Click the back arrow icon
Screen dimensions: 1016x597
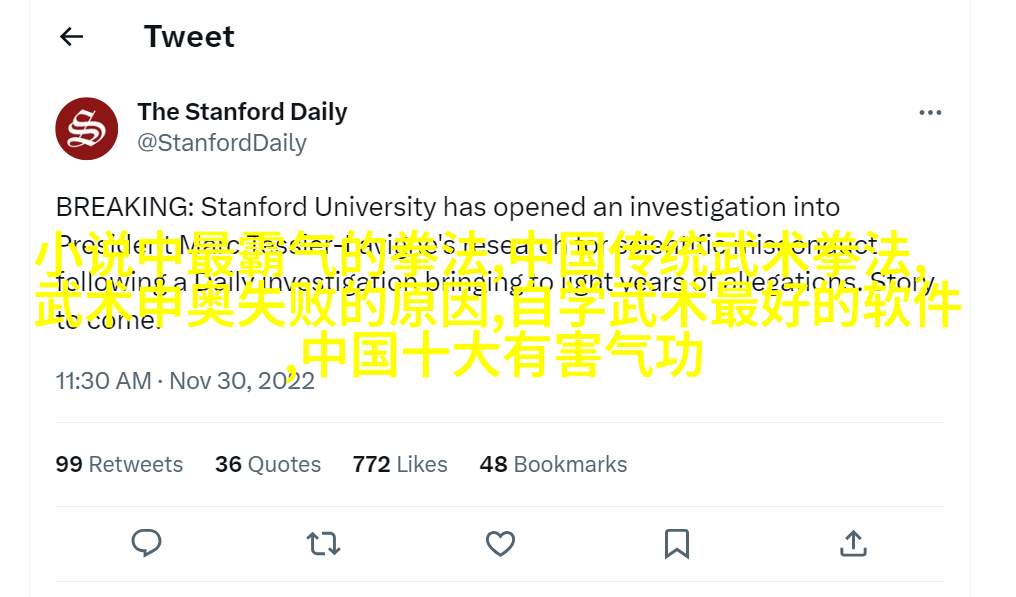click(71, 37)
